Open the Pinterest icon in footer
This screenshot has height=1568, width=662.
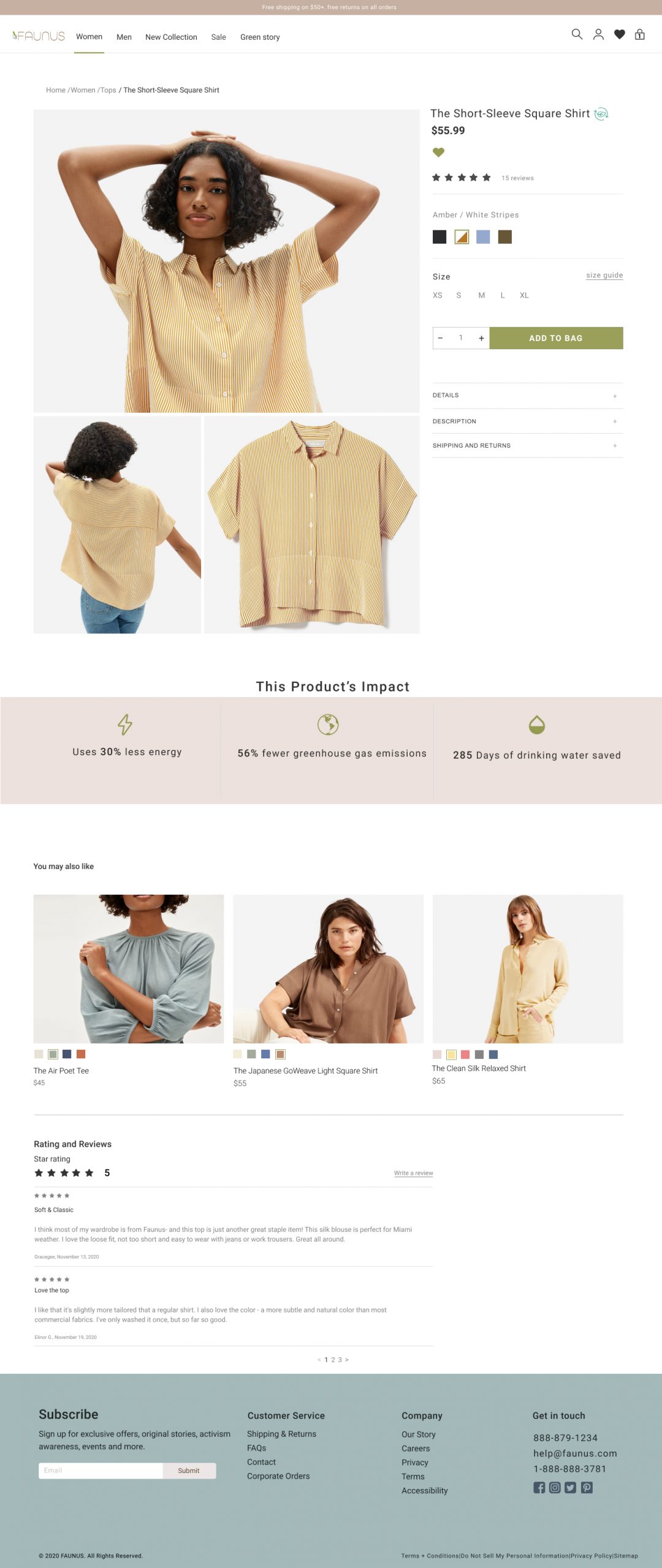(x=587, y=1487)
